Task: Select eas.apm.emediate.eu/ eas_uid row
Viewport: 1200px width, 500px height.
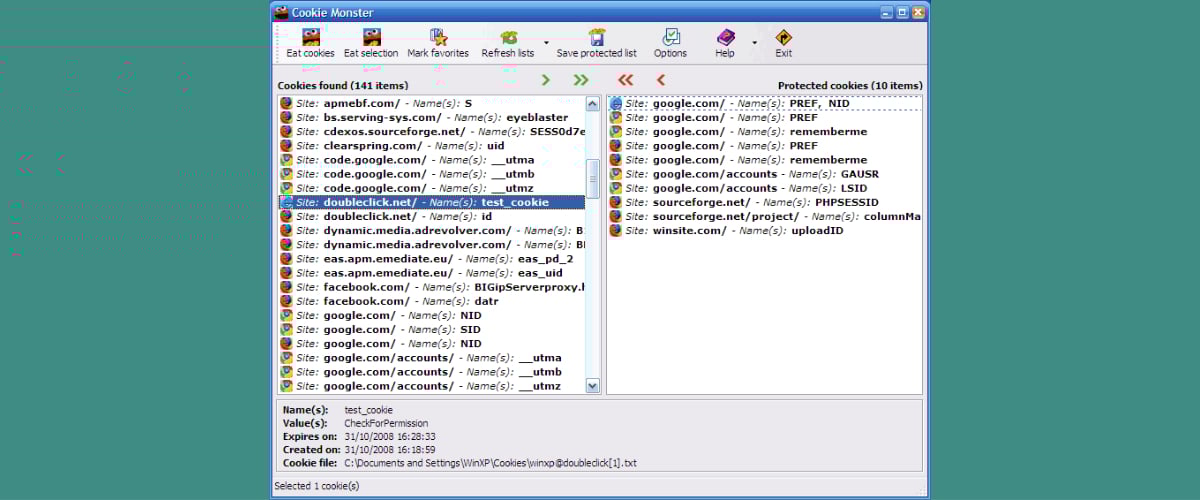Action: 431,272
